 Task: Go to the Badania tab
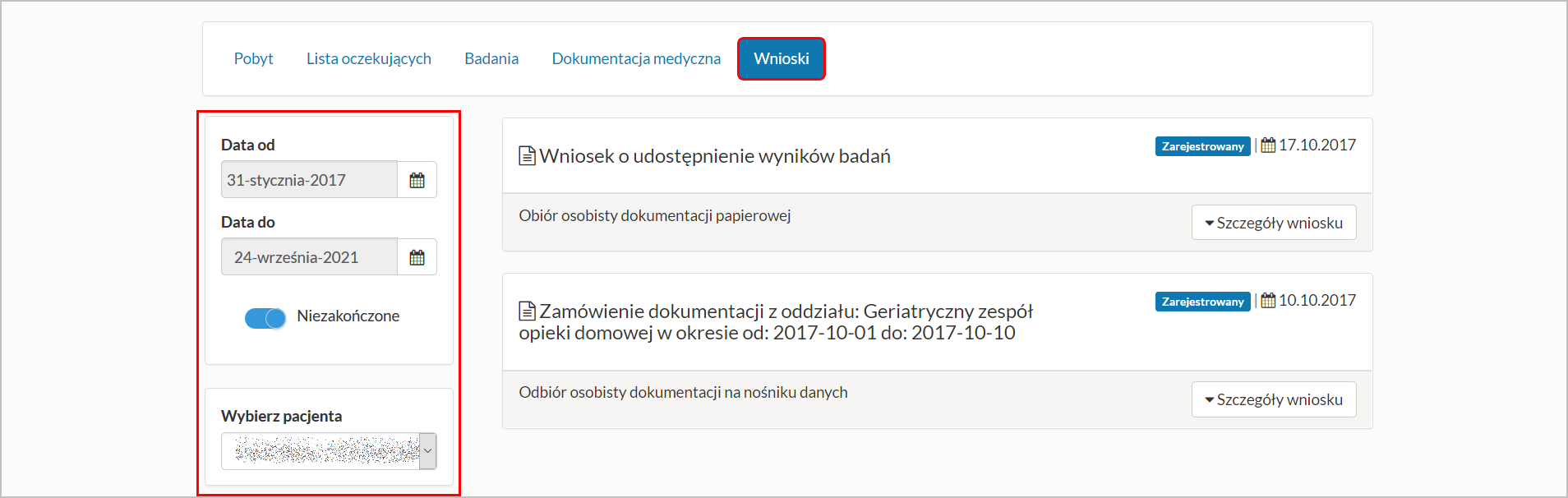coord(491,58)
